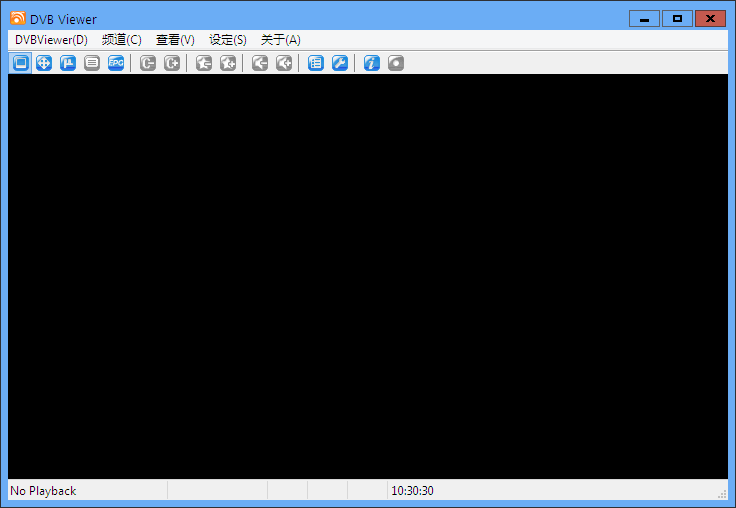Open the channel list icon
This screenshot has height=508, width=736.
[316, 63]
